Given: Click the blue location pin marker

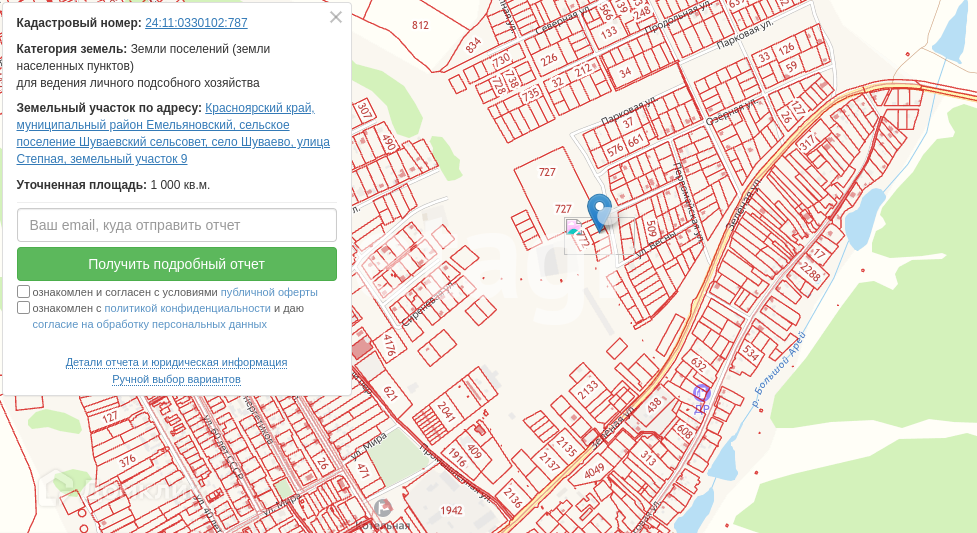Looking at the screenshot, I should coord(599,212).
